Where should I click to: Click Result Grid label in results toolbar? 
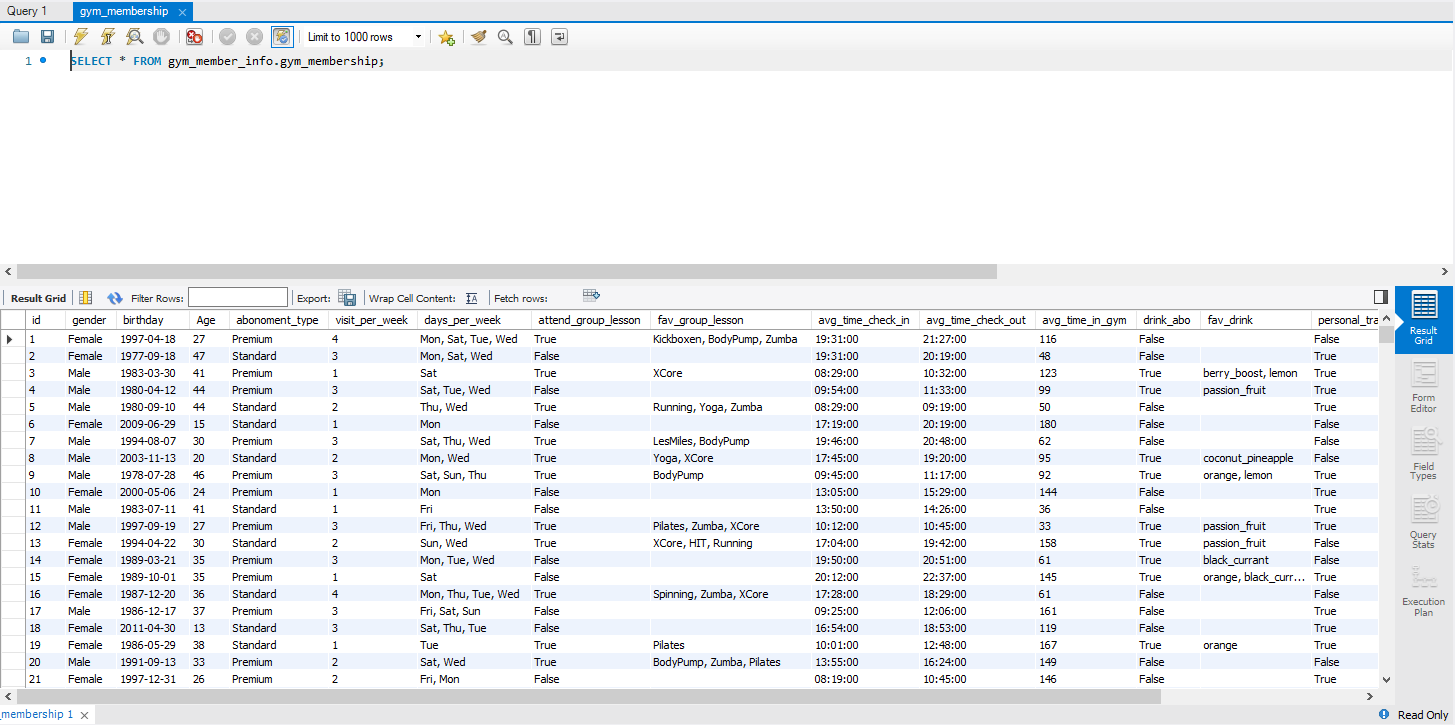38,298
